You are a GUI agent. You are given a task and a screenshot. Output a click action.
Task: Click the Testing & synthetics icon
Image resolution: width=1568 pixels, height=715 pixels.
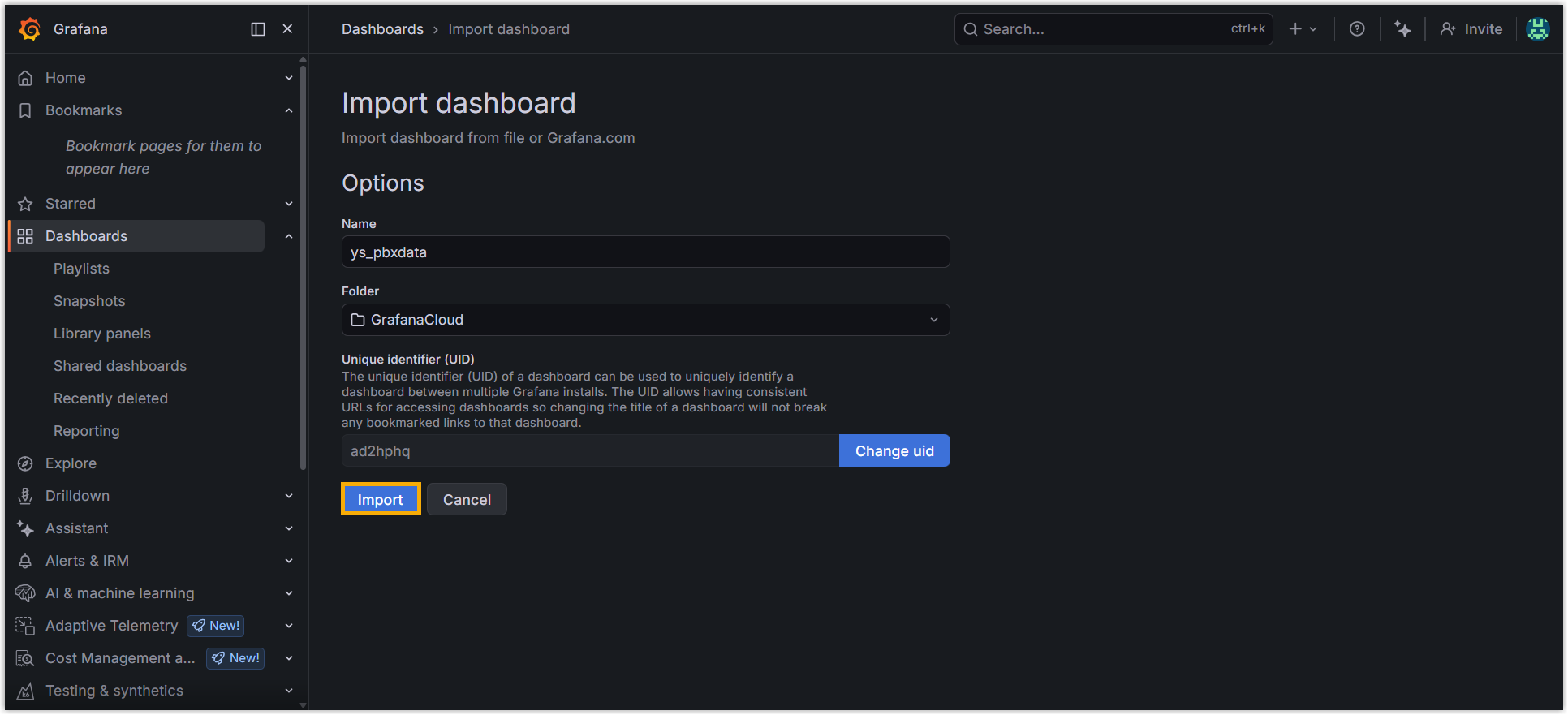click(25, 691)
